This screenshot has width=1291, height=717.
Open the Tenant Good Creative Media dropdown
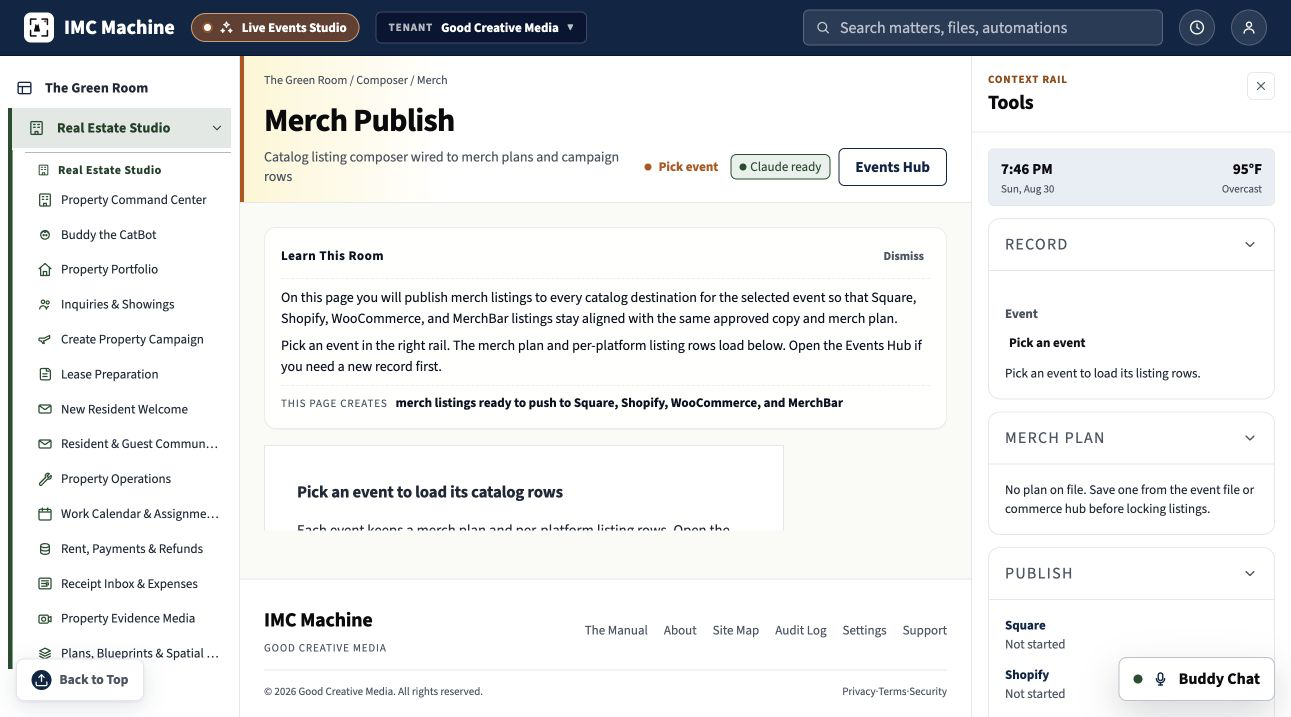[x=481, y=28]
